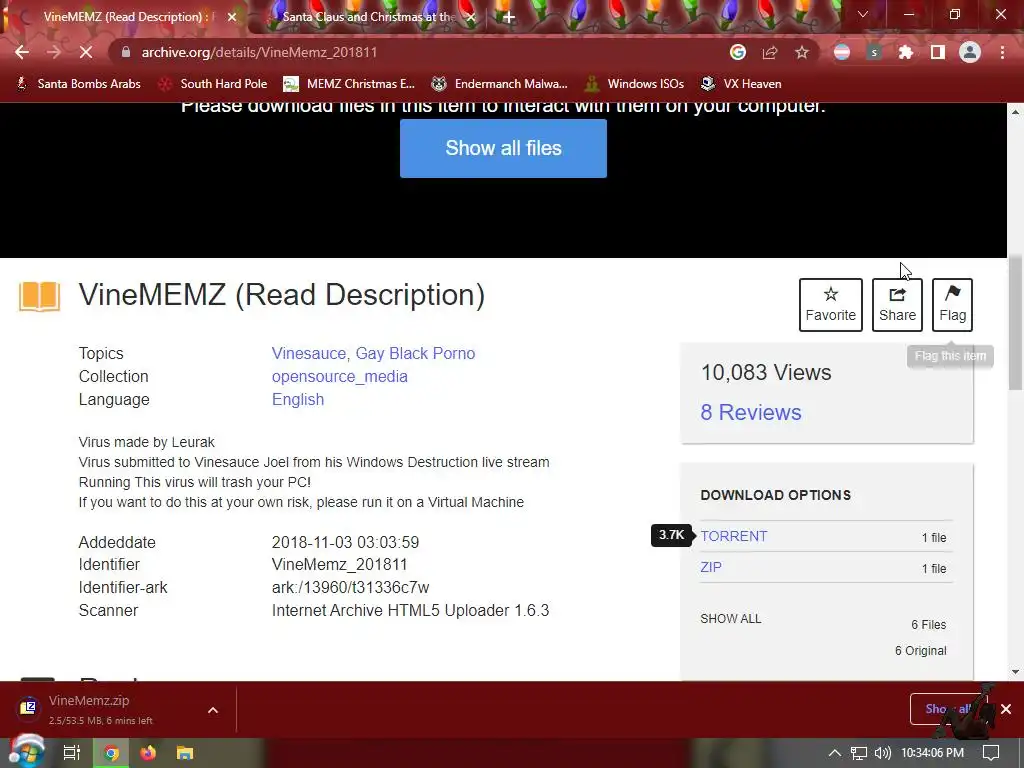Stop loading the page with X button
The height and width of the screenshot is (768, 1024).
coord(86,52)
